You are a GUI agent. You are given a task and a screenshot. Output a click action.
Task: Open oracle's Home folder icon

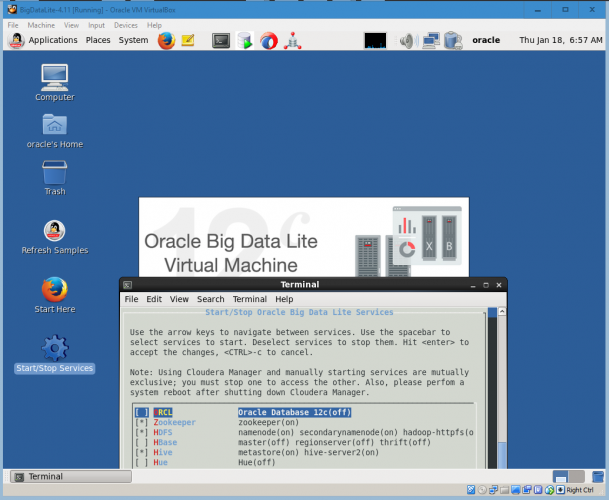pos(55,131)
